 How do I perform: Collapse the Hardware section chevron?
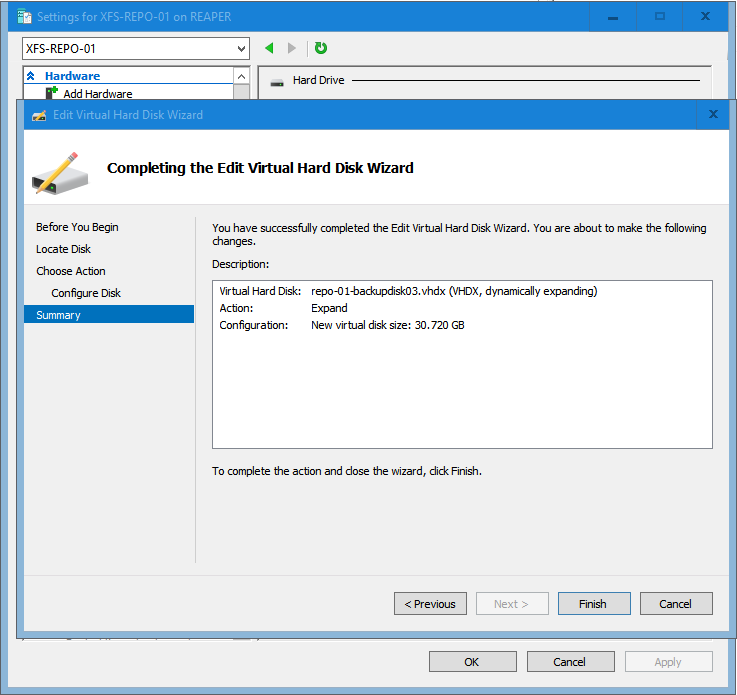pos(31,76)
